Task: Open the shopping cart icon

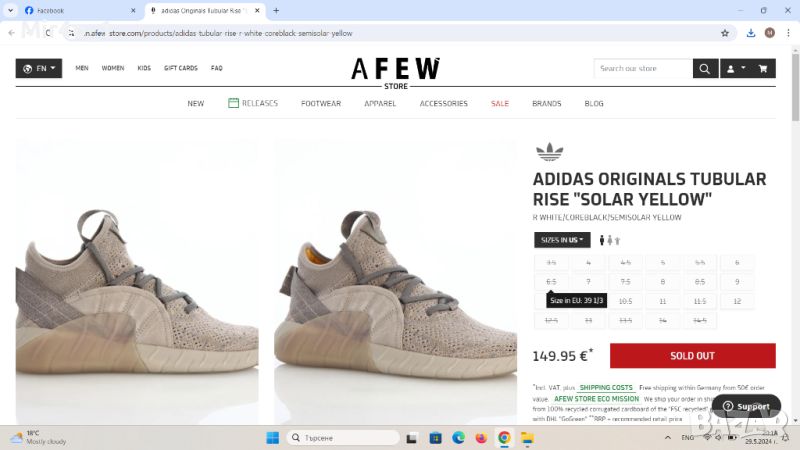Action: click(763, 68)
